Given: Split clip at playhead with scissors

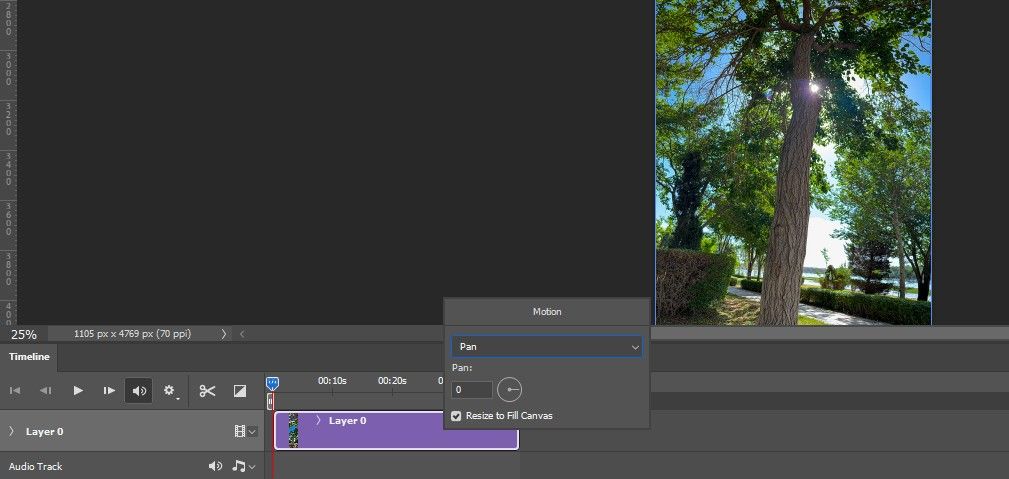Looking at the screenshot, I should (x=207, y=391).
